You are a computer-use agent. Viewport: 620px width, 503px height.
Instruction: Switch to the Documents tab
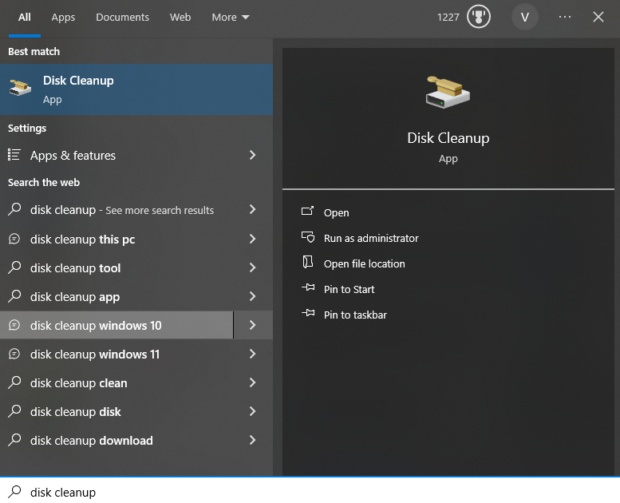click(x=122, y=17)
